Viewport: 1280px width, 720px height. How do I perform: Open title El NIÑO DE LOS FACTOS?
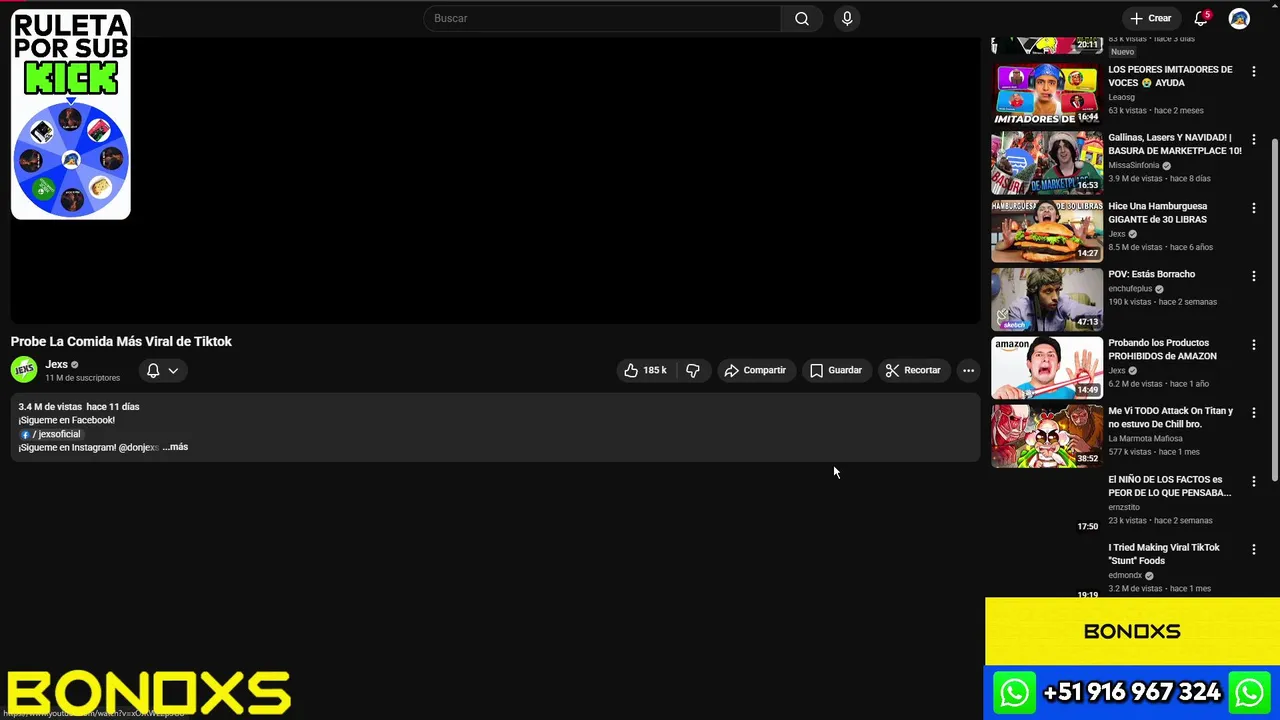(1169, 486)
